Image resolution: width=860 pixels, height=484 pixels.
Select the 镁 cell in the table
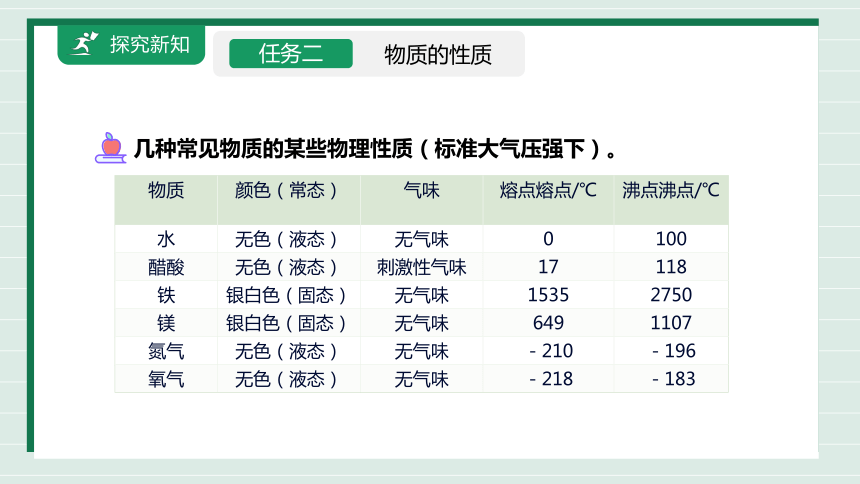tap(166, 323)
